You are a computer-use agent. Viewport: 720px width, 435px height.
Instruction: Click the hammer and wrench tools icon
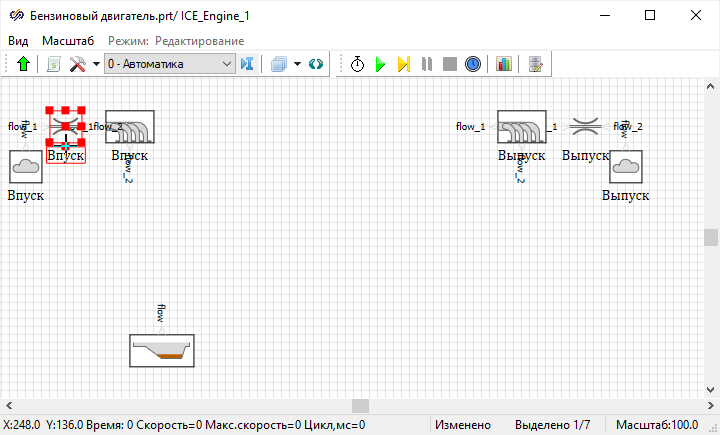[78, 64]
